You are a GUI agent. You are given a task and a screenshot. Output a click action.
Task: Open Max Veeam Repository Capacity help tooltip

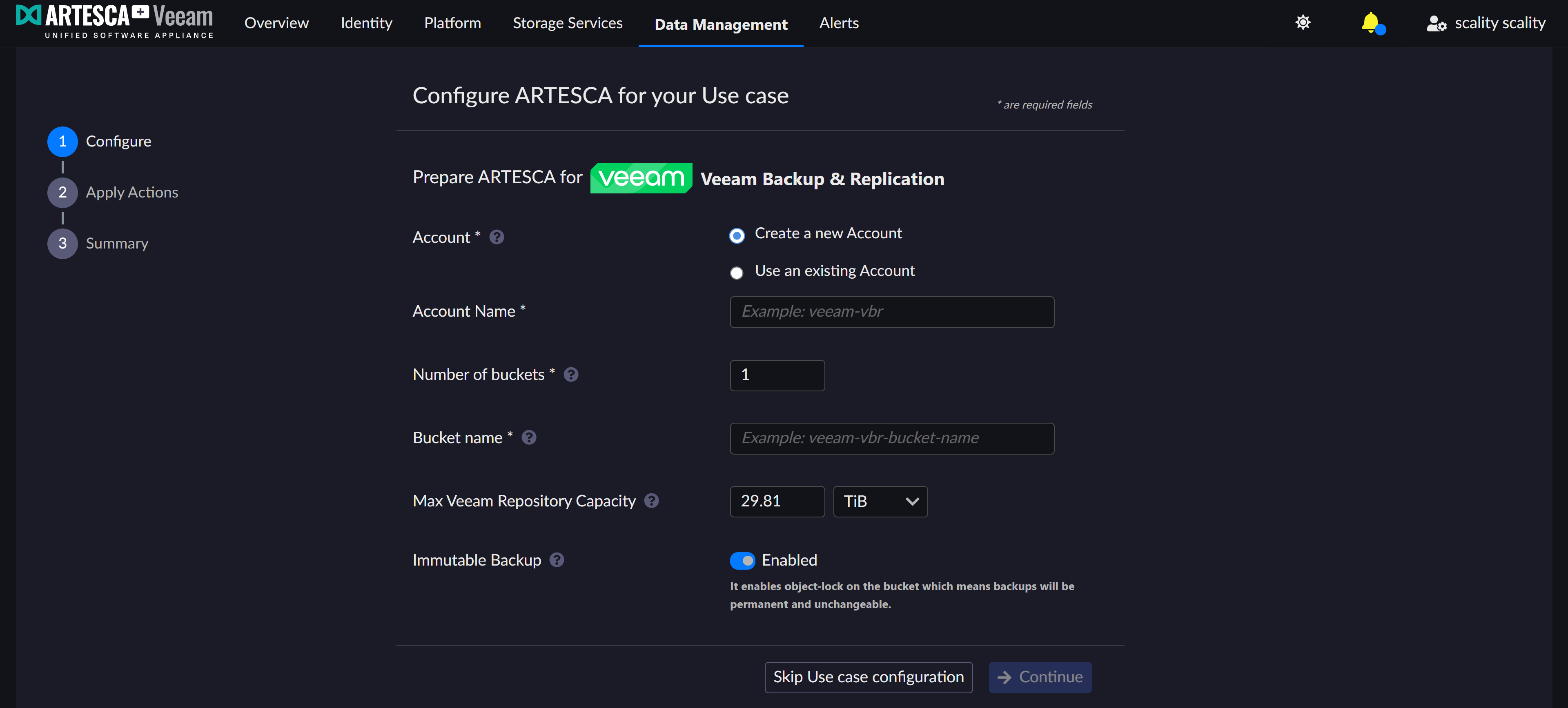pyautogui.click(x=651, y=501)
